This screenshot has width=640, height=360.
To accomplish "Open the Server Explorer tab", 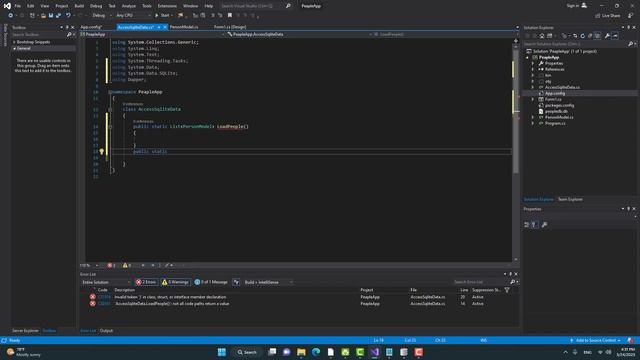I will (x=25, y=331).
